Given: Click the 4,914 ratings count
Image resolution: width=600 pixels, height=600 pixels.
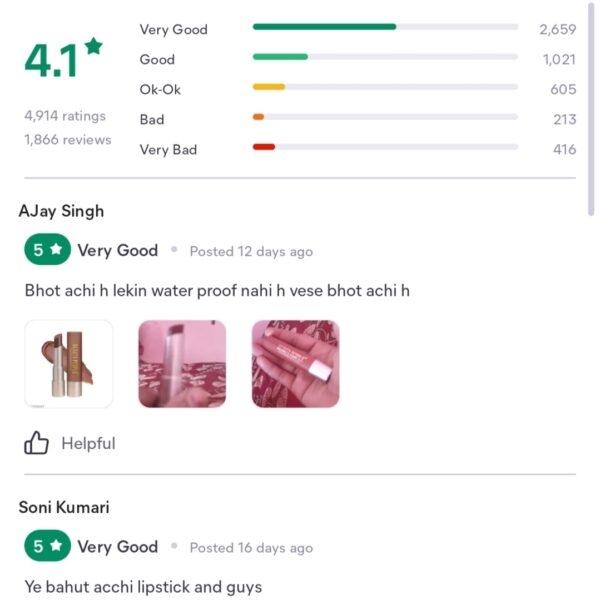Looking at the screenshot, I should click(65, 116).
